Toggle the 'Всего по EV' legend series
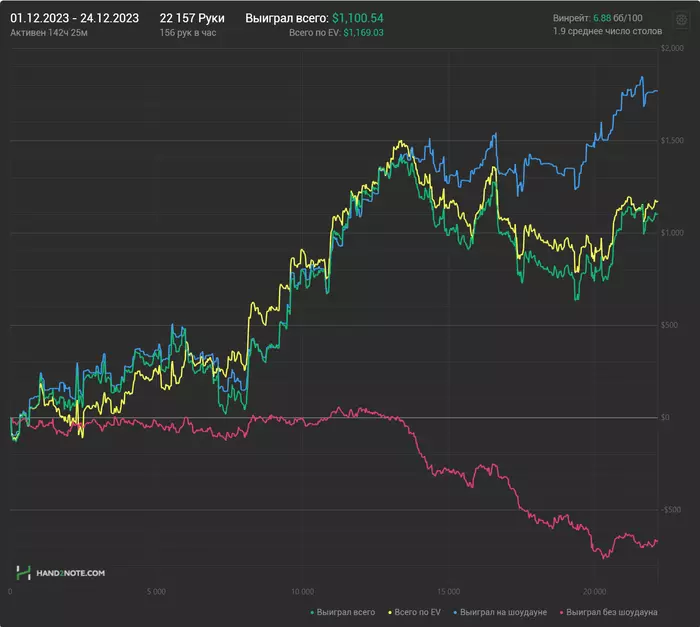Viewport: 700px width, 627px height. pyautogui.click(x=414, y=612)
